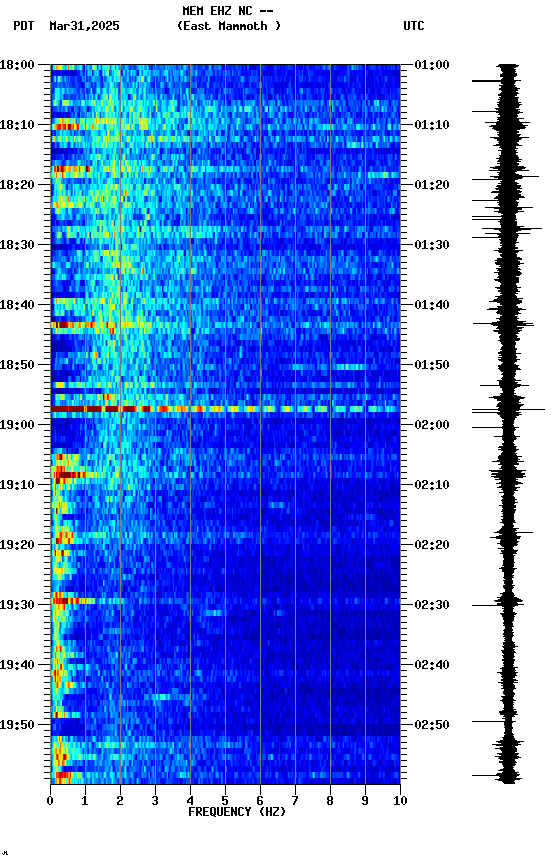This screenshot has height=864, width=552.
Task: Click the "FREQUENCY (HZ)" axis title
Action: [237, 812]
